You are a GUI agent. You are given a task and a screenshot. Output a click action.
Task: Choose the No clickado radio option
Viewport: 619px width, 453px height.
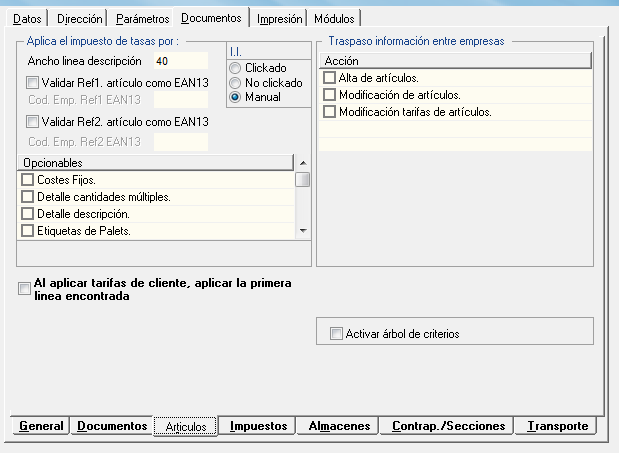[235, 83]
